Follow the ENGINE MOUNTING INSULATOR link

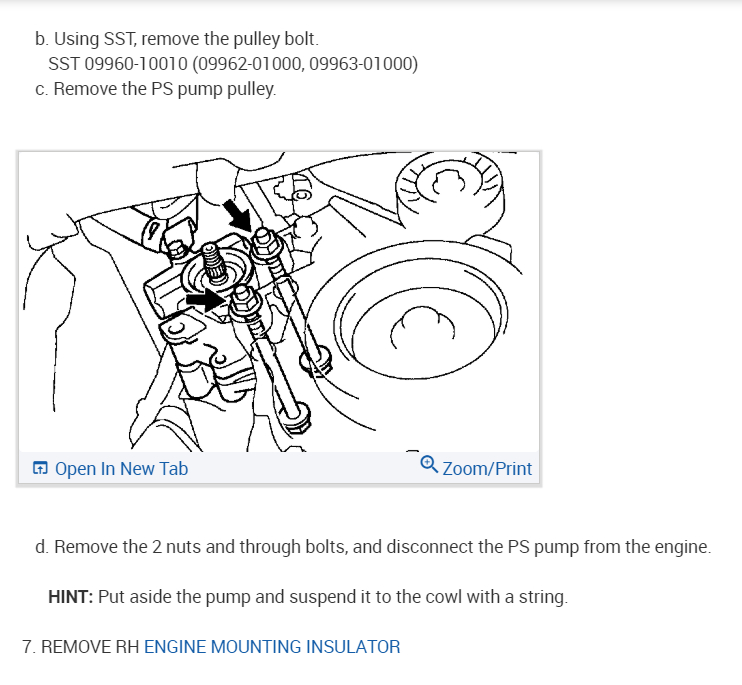272,647
